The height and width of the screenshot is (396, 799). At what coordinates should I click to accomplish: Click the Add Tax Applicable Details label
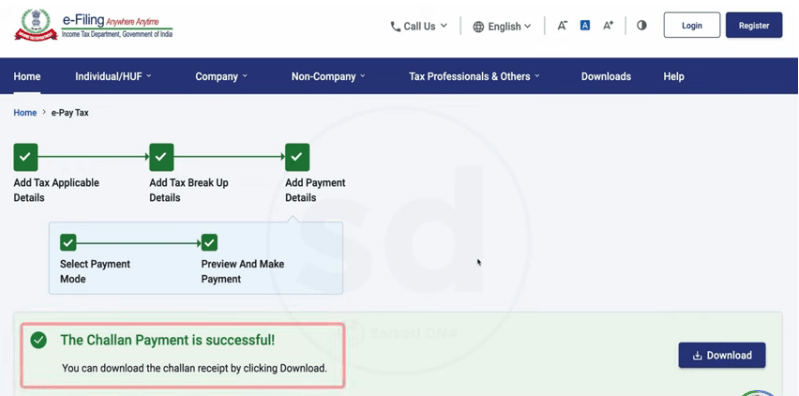tap(56, 190)
